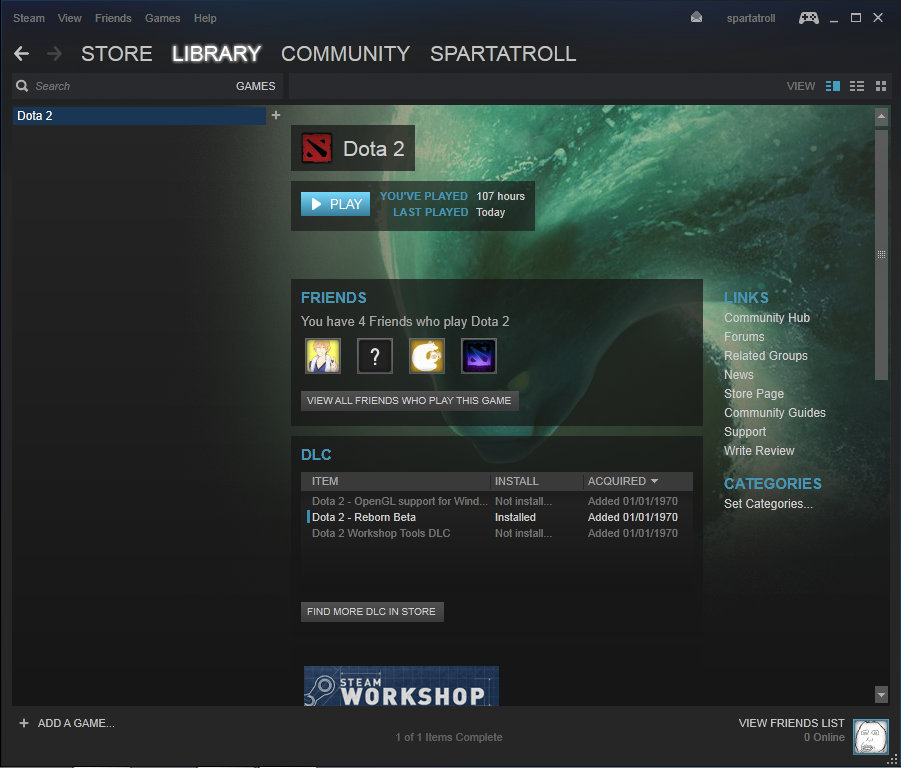Switch to detail view icon
Screen dimensions: 901x768
[x=832, y=86]
